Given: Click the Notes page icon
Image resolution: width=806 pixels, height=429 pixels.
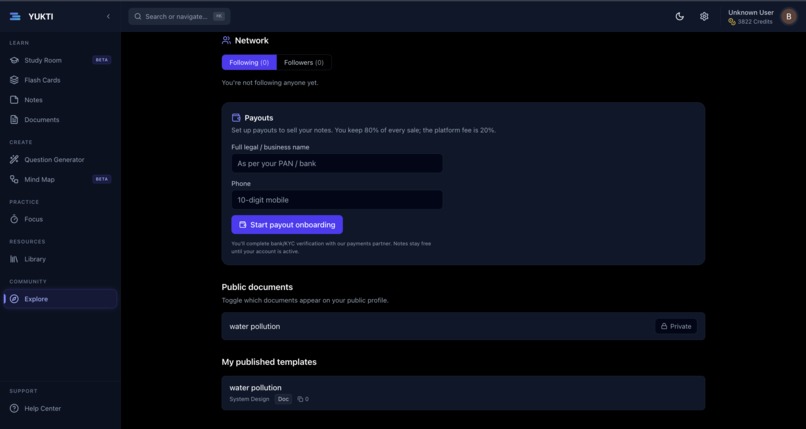Looking at the screenshot, I should [14, 100].
